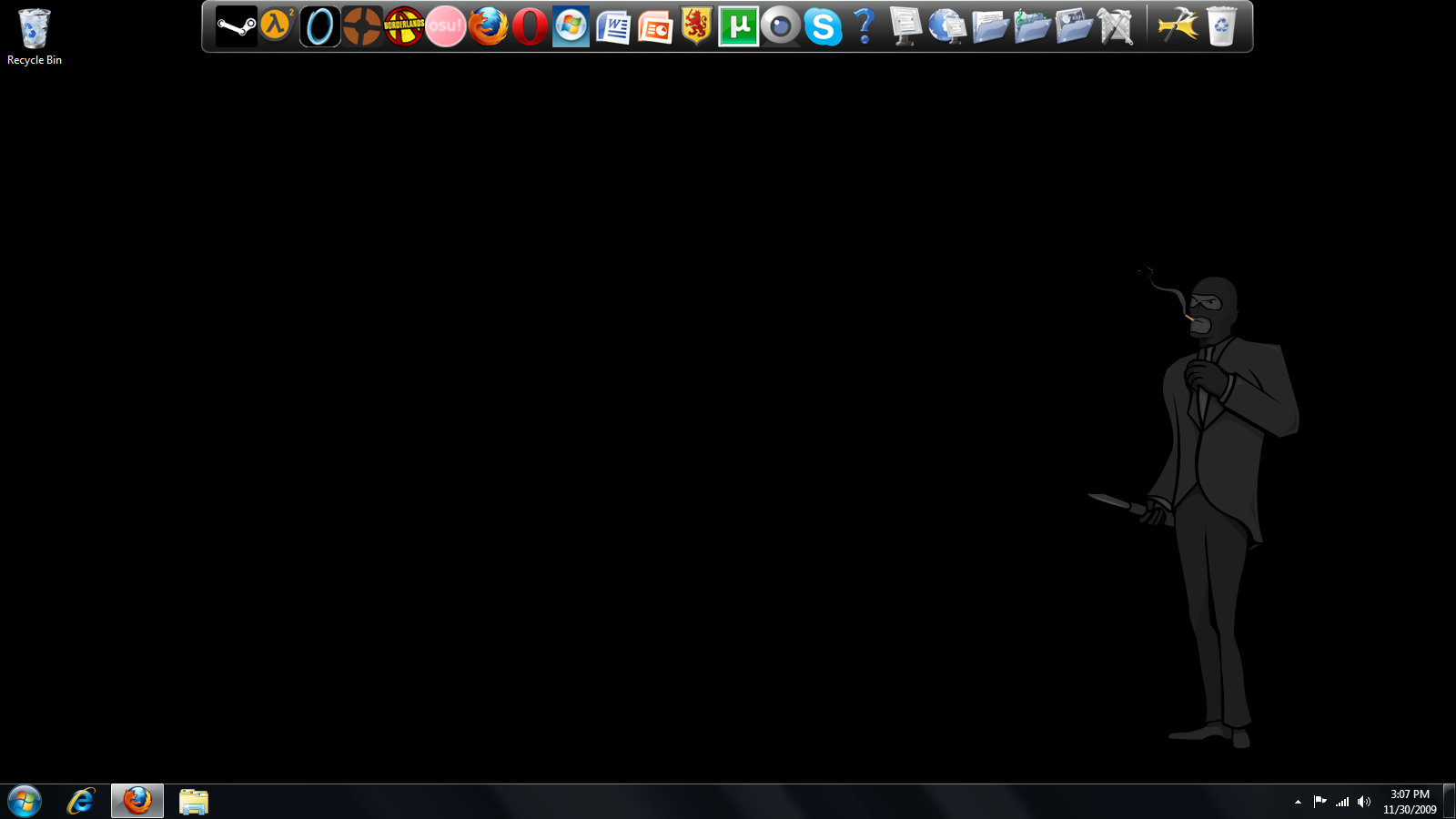Launch osu! from the dock
Viewport: 1456px width, 819px height.
(x=446, y=26)
